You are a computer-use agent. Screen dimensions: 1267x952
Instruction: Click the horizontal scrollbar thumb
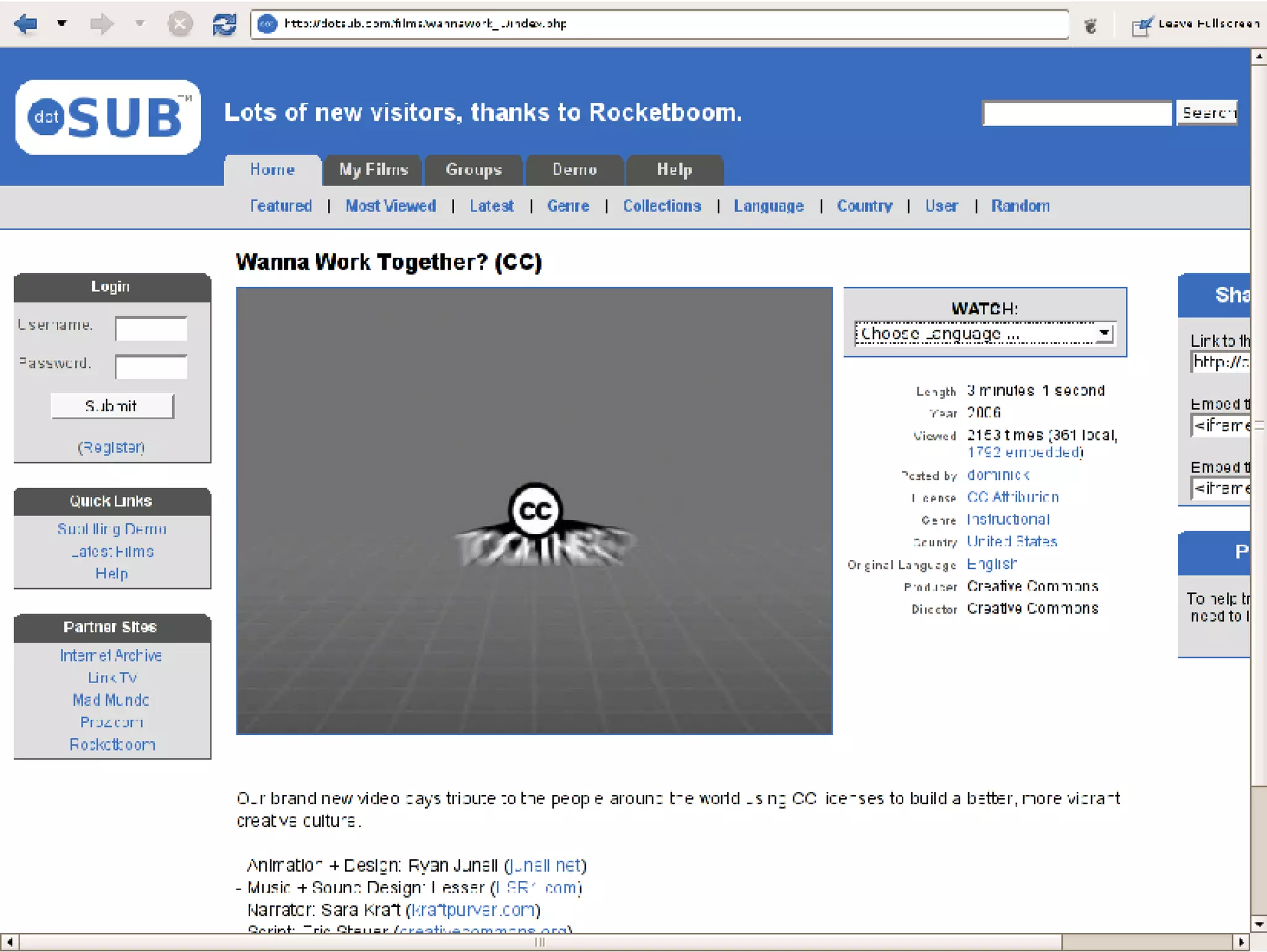539,942
